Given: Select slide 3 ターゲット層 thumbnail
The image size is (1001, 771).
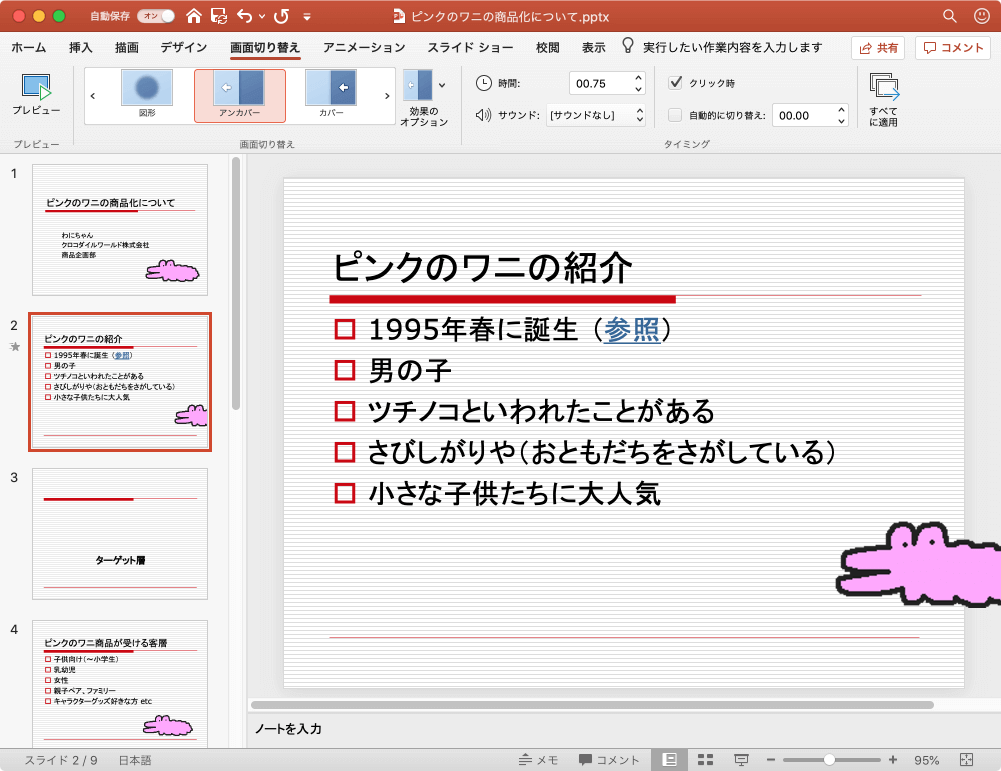Looking at the screenshot, I should tap(120, 534).
